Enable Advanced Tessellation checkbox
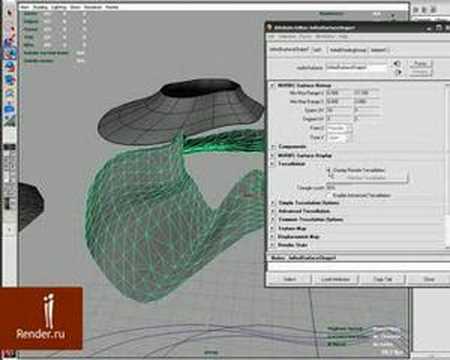This screenshot has height=360, width=450. click(x=329, y=195)
